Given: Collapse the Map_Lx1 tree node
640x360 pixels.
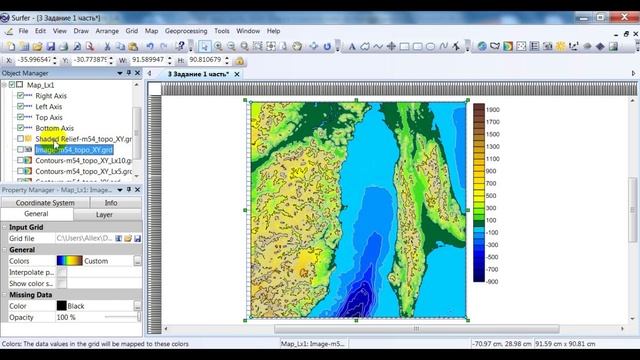Looking at the screenshot, I should [4, 85].
